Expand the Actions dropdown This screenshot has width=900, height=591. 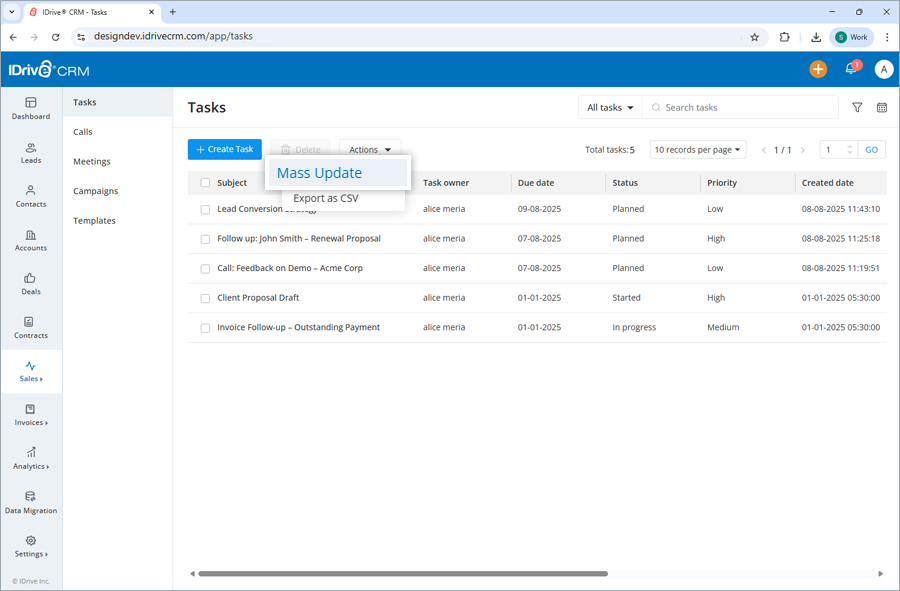pyautogui.click(x=370, y=149)
